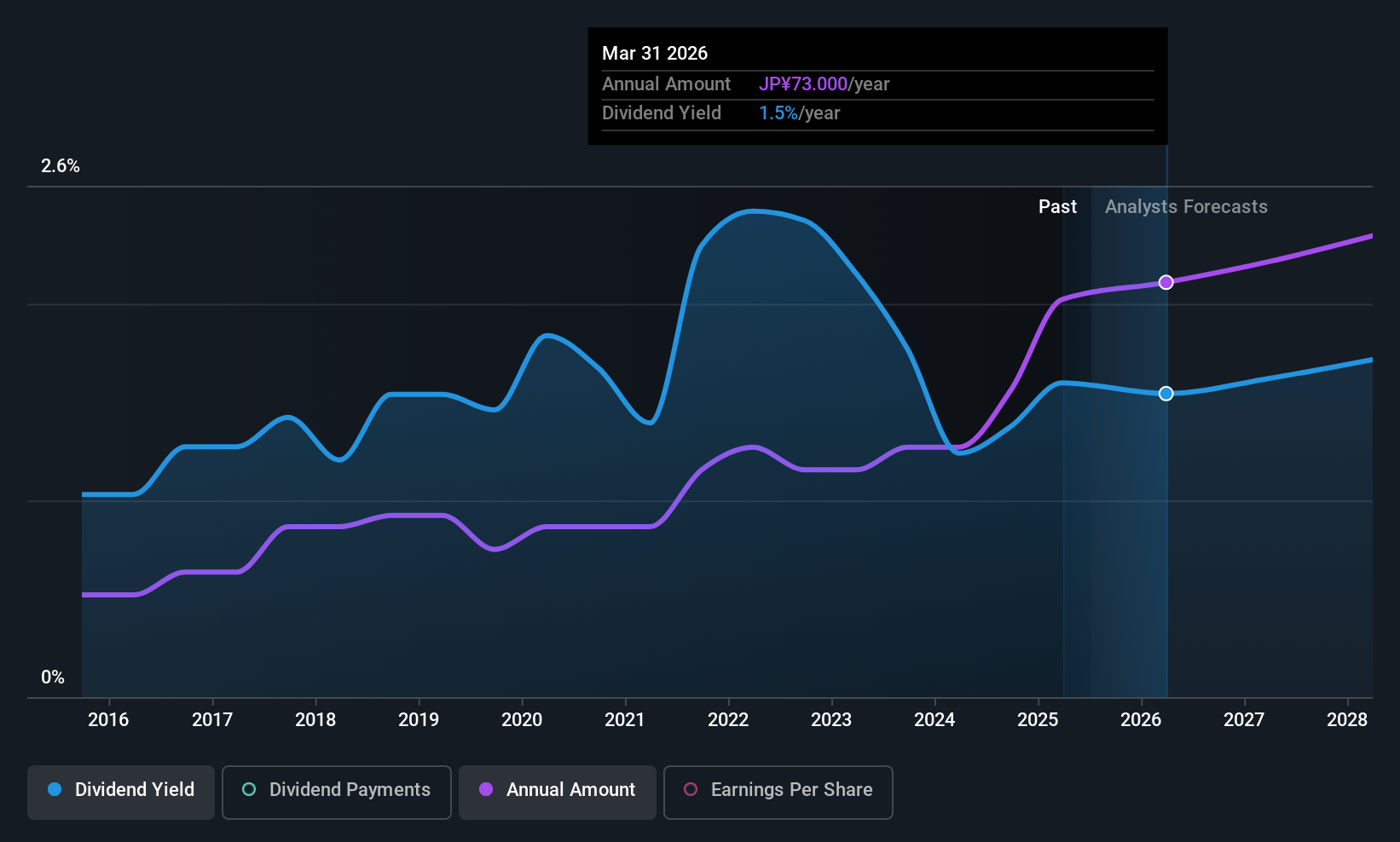The width and height of the screenshot is (1400, 842).
Task: Click the Past label
Action: coord(1057,207)
